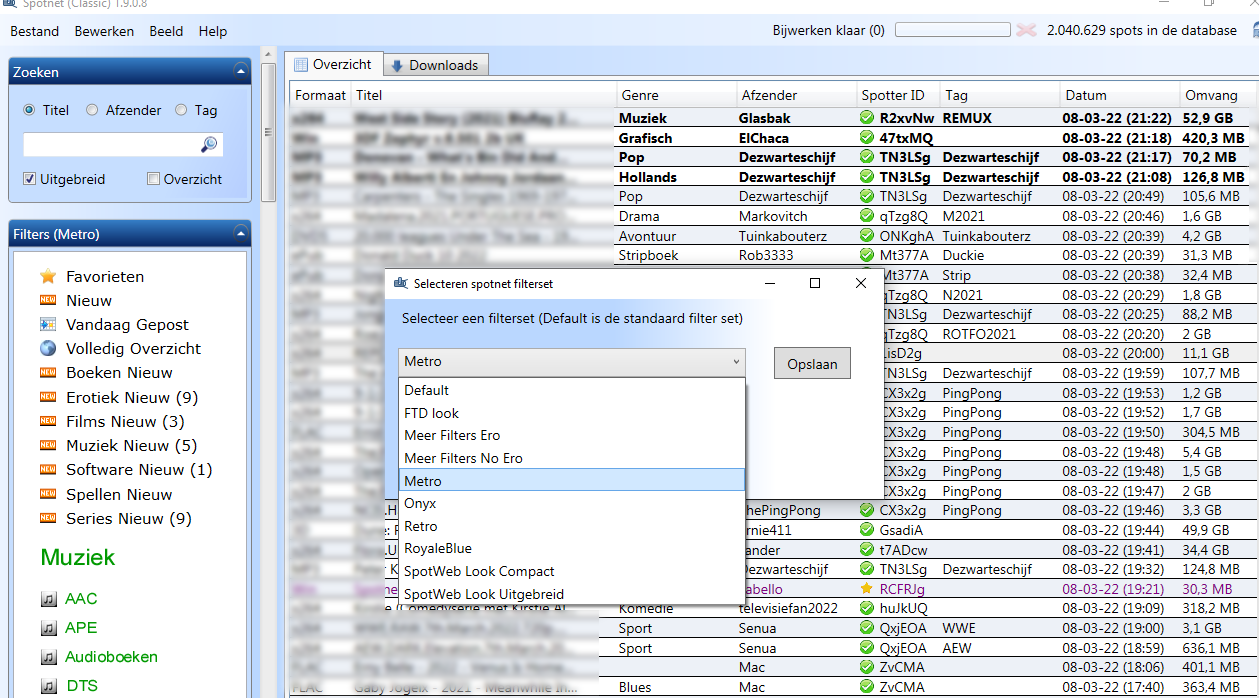
Task: Click the Software Nieuw (1) icon
Action: [x=48, y=469]
